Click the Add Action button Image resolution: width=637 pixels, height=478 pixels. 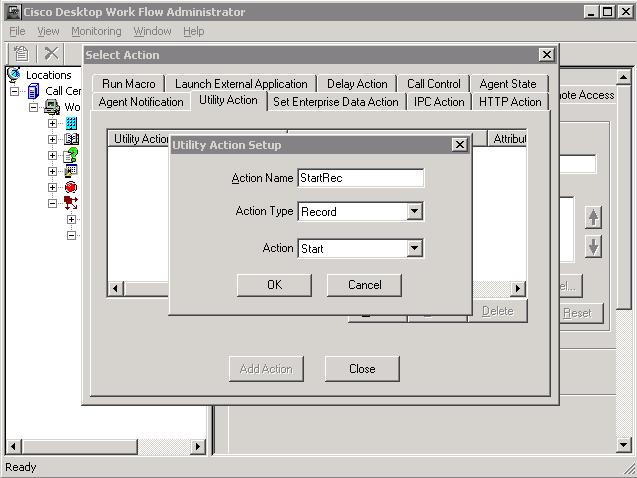point(266,369)
